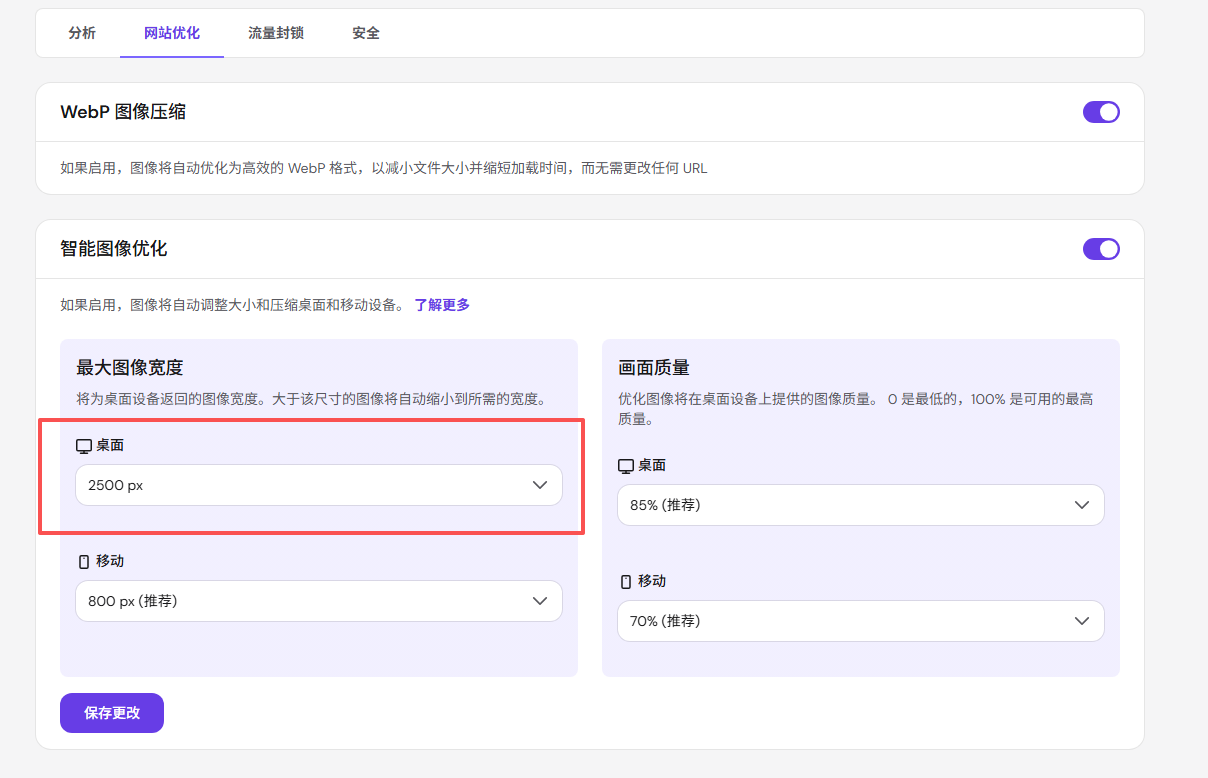This screenshot has width=1208, height=778.
Task: Click the mobile phone icon under 画面质量
Action: [x=626, y=582]
